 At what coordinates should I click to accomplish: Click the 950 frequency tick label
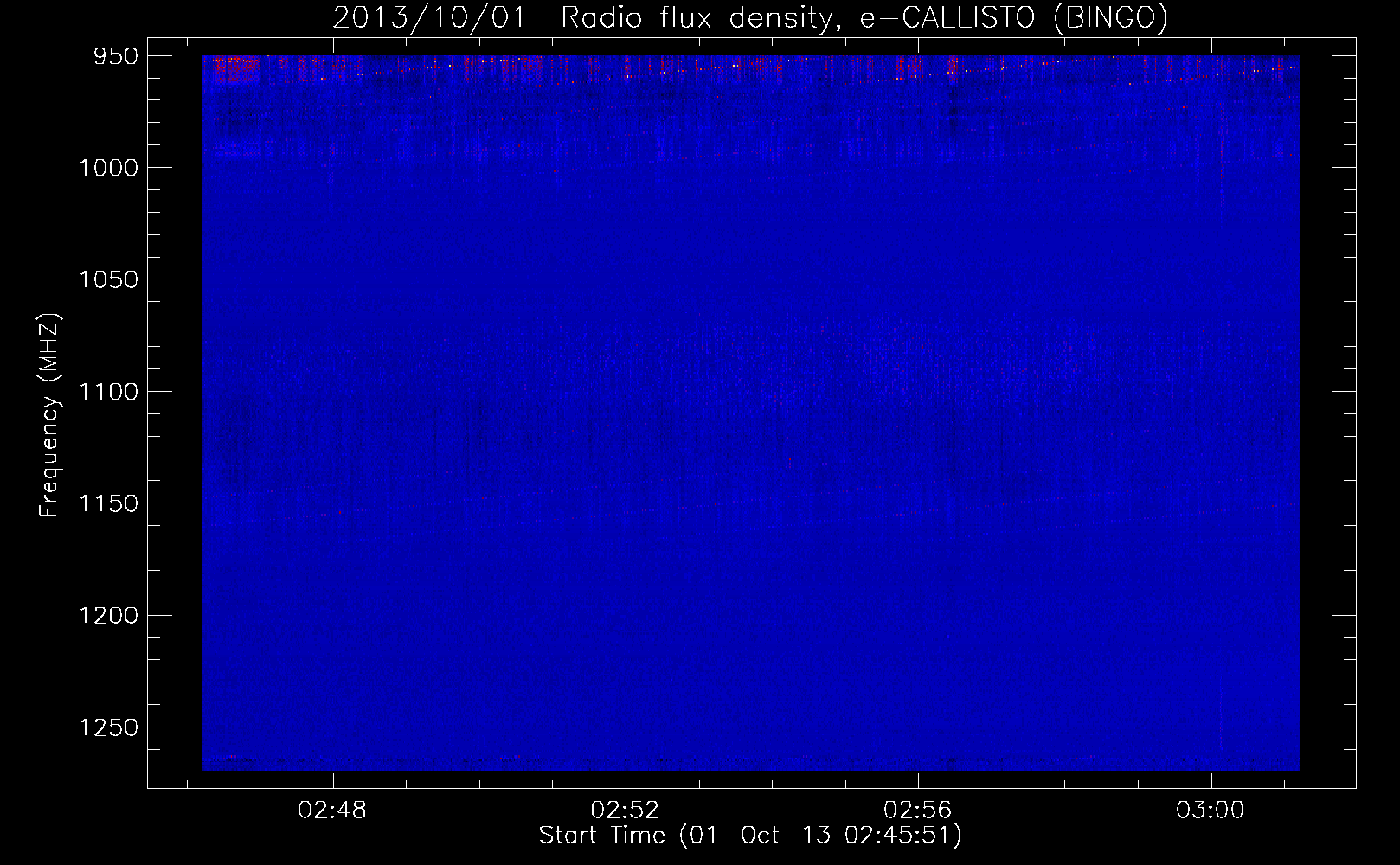tap(116, 56)
